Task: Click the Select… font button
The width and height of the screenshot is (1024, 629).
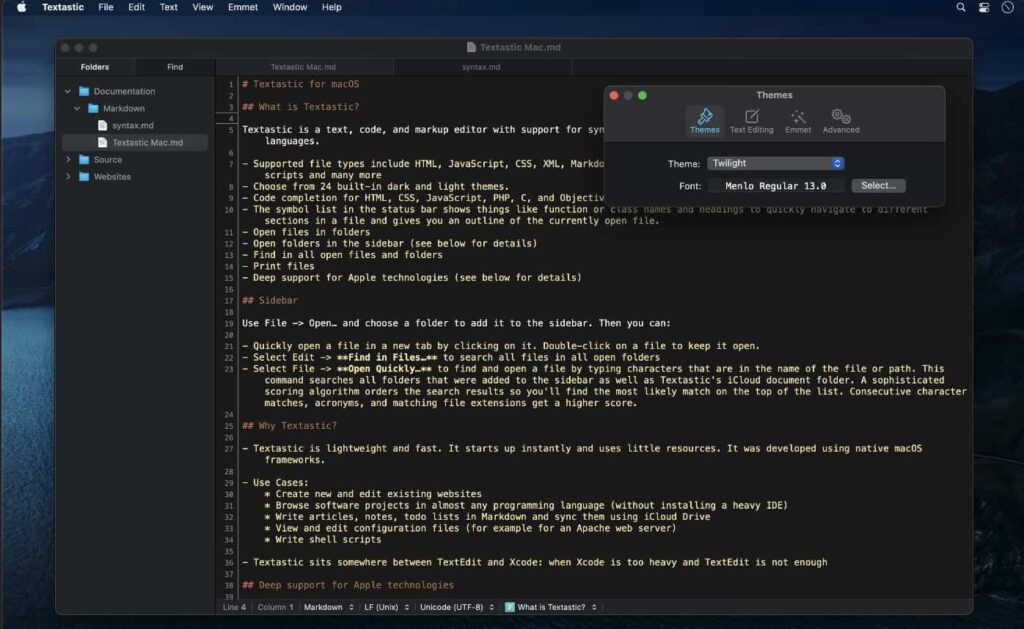Action: (878, 185)
